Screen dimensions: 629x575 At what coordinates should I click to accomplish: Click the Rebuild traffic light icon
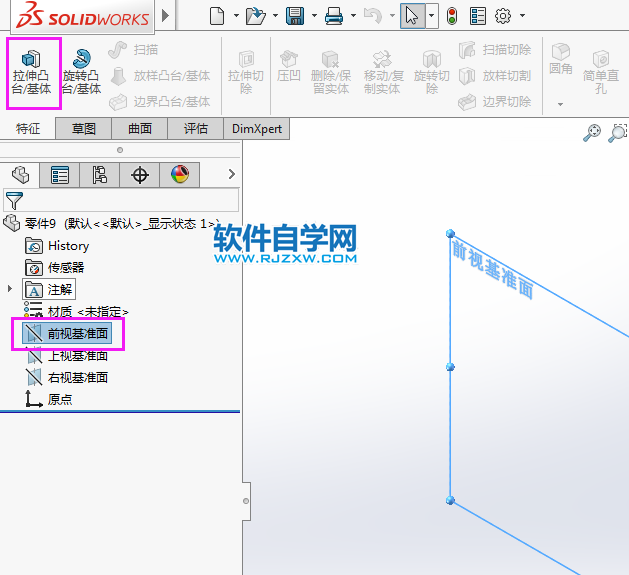click(x=452, y=16)
